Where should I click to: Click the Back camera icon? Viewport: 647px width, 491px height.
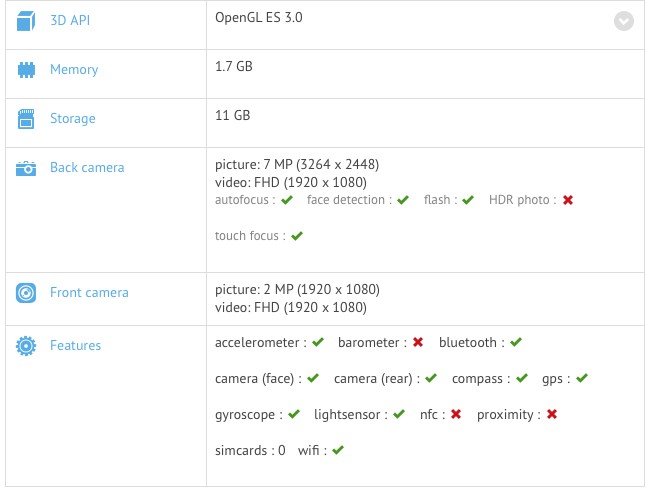26,168
